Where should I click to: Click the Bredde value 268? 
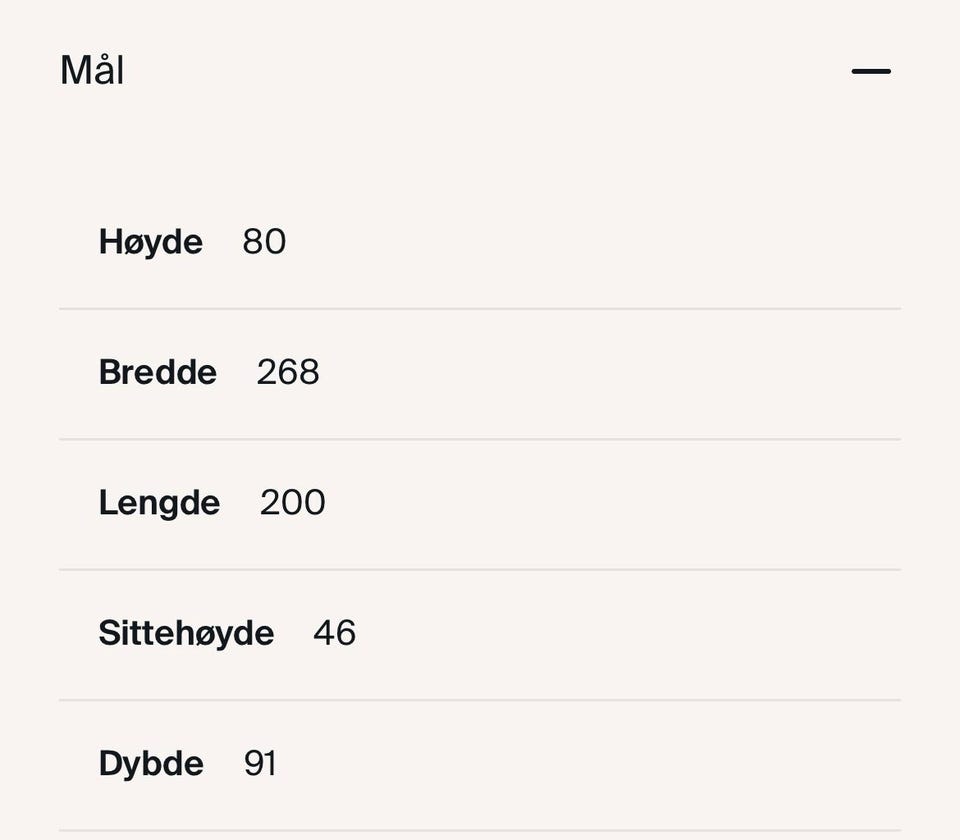pyautogui.click(x=288, y=372)
